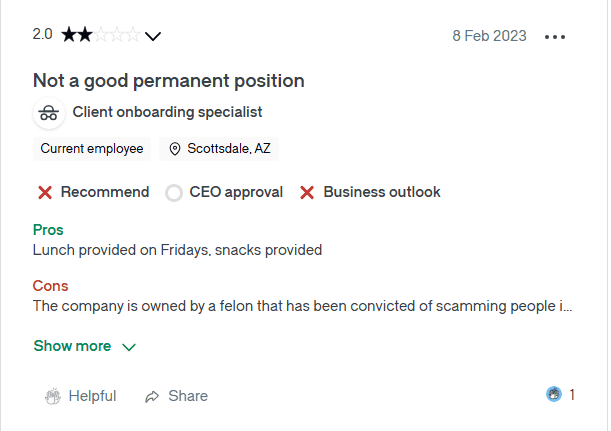Open the "Not a good permanent position" review
Viewport: 611px width, 431px height.
tap(168, 81)
